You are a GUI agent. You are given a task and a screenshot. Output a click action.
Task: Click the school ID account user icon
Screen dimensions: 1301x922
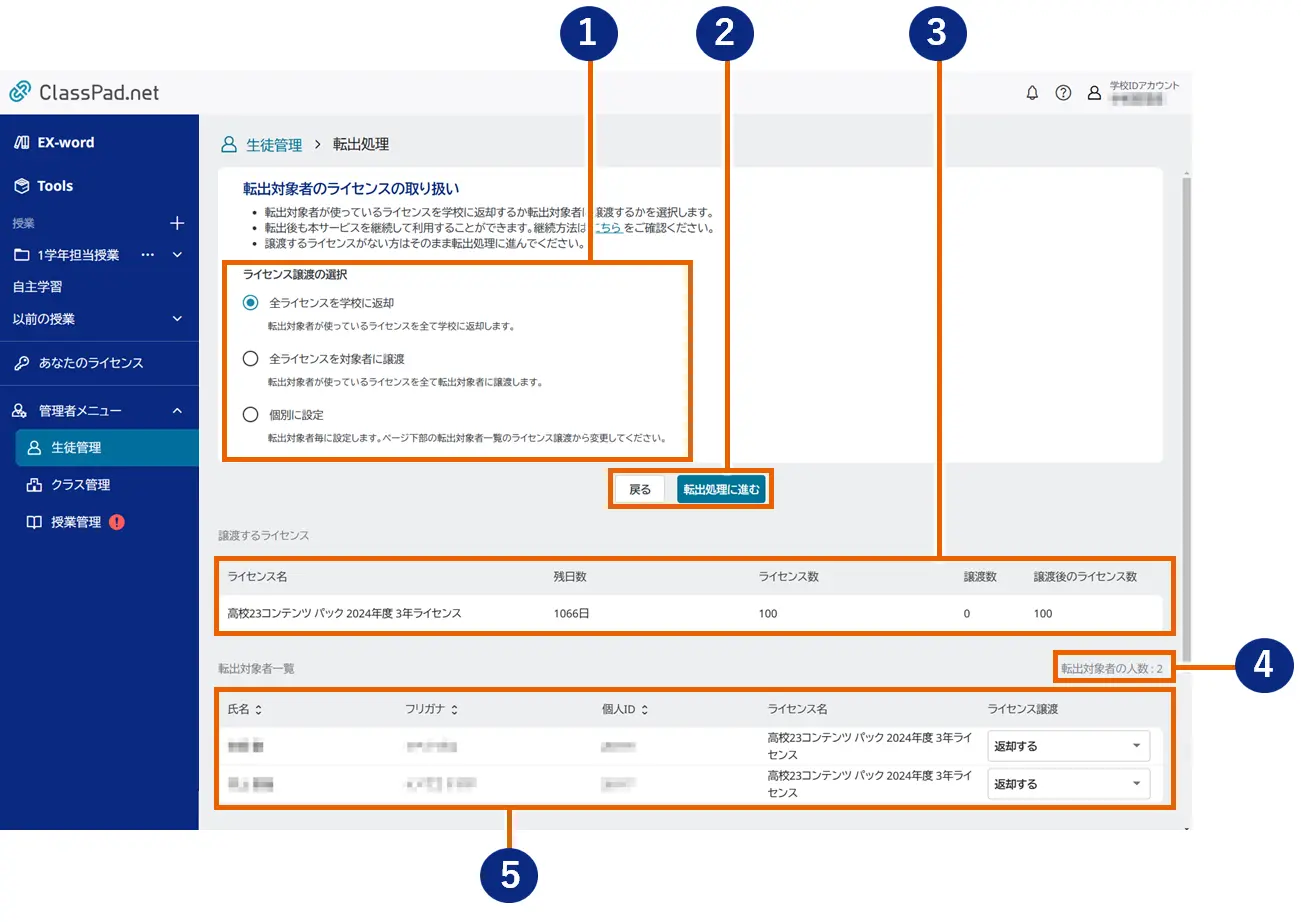tap(1094, 93)
